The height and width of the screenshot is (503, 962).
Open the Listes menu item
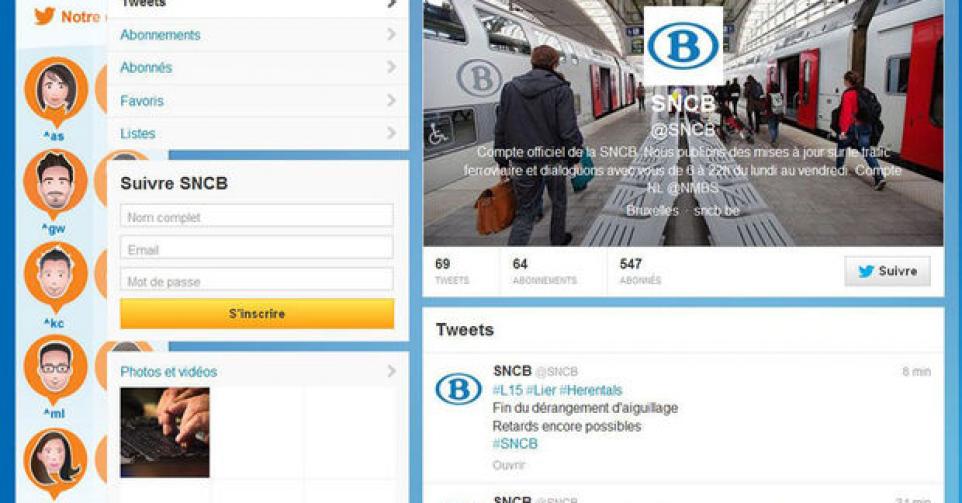coord(258,133)
